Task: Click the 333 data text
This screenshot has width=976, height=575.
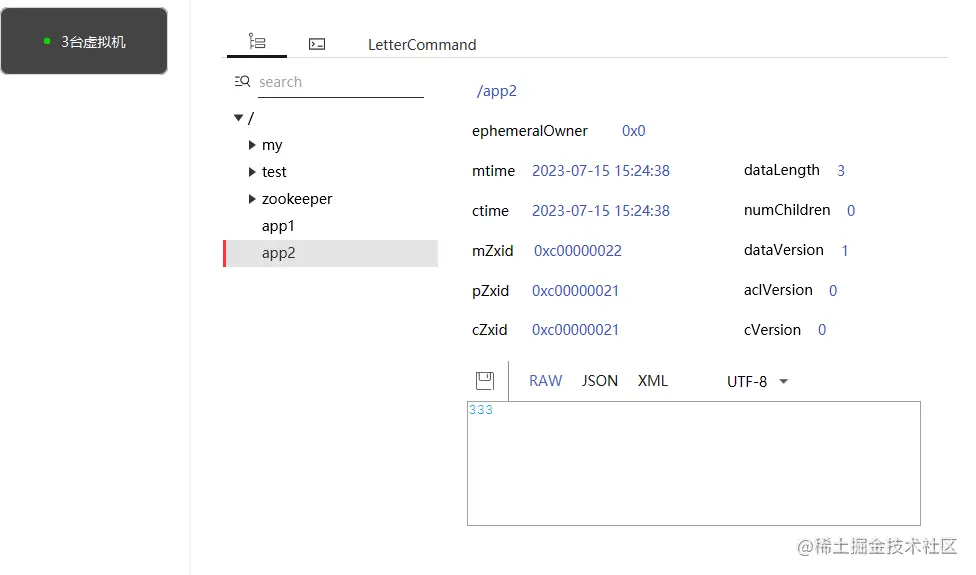Action: tap(481, 409)
